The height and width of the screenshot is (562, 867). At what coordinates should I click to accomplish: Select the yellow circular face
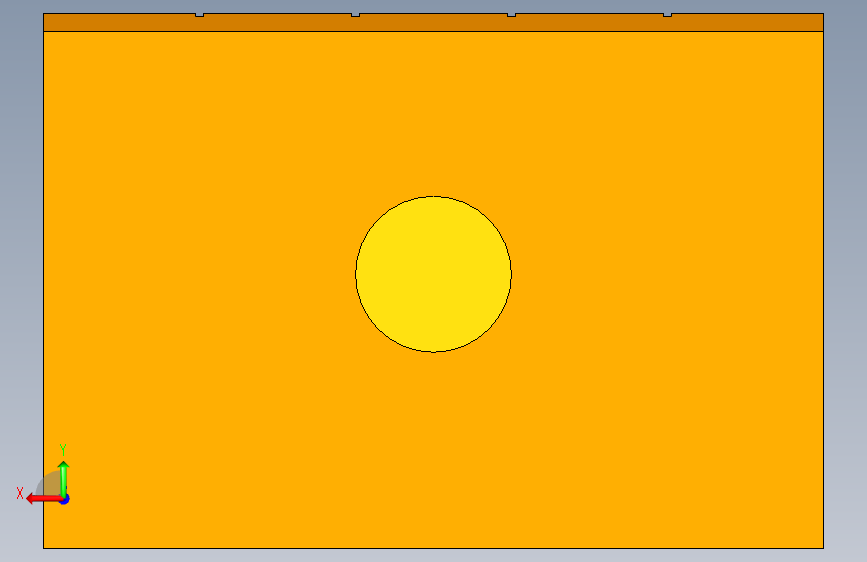434,274
